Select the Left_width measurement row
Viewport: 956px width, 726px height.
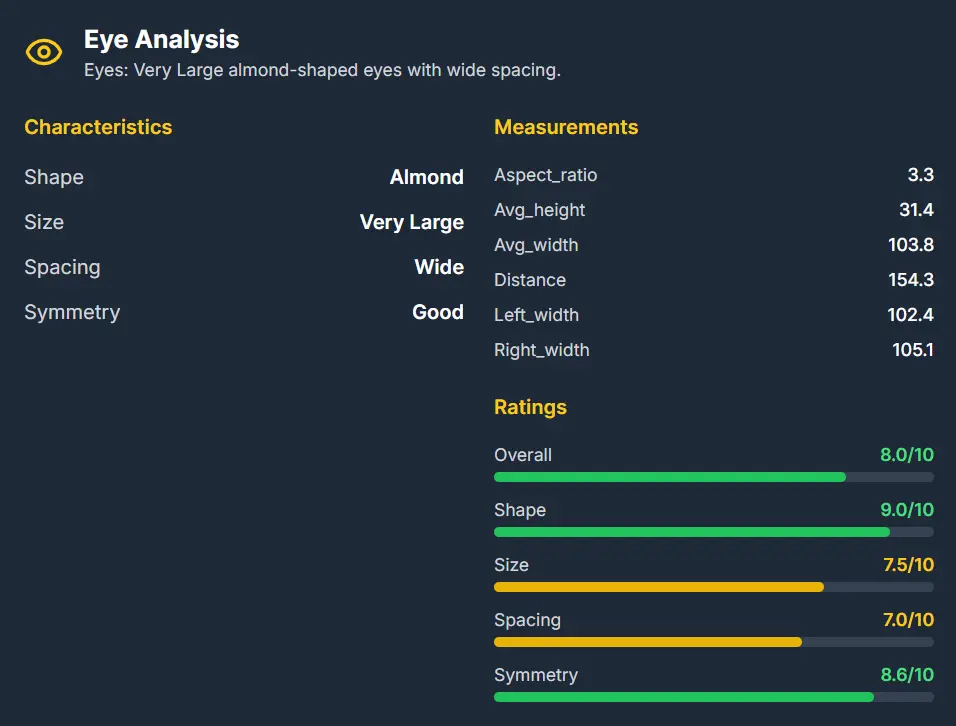click(x=538, y=315)
